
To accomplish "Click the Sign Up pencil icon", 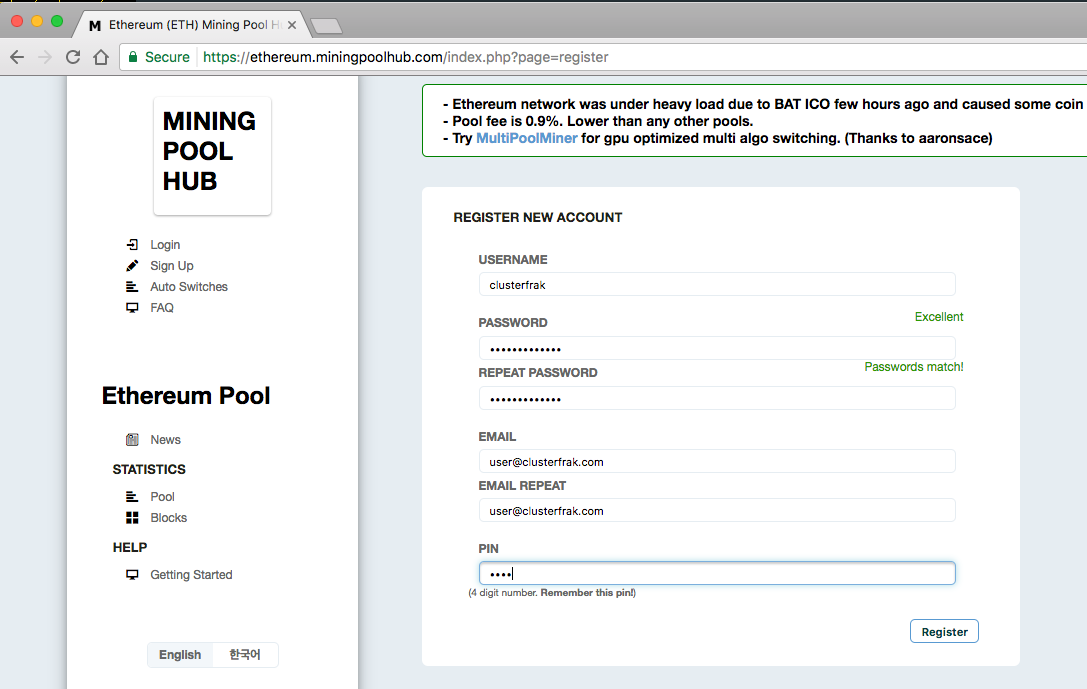I will click(132, 266).
